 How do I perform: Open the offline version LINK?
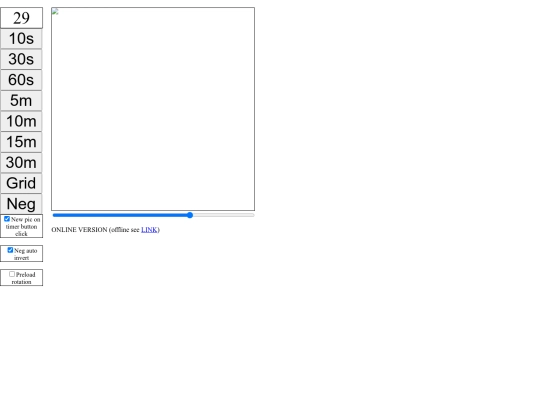[x=149, y=230]
